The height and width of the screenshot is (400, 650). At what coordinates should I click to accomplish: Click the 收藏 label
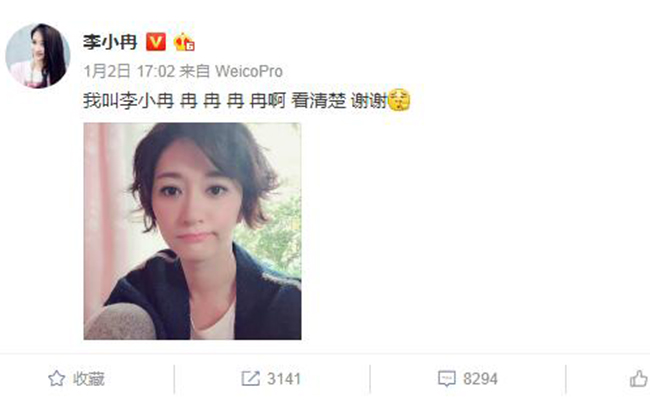coord(89,379)
